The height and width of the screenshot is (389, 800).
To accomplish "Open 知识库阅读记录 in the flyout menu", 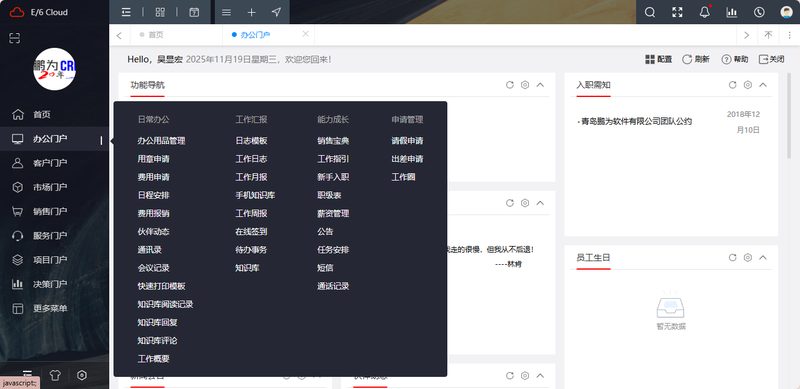I will (165, 304).
